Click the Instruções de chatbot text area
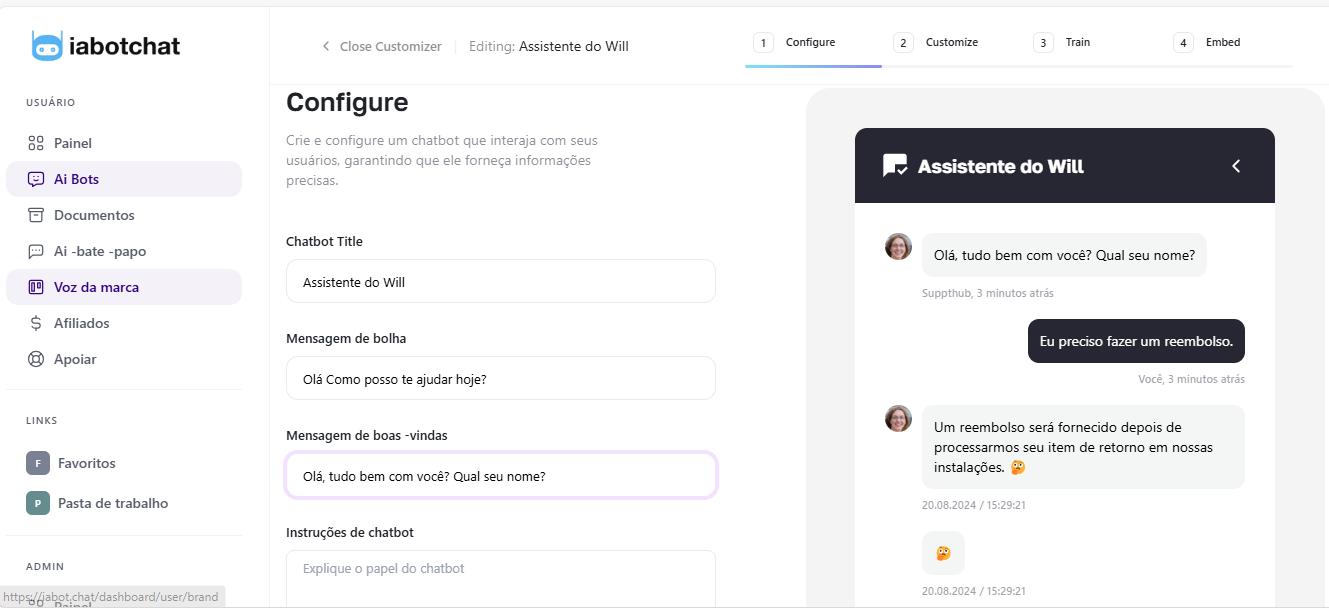1329x608 pixels. point(500,578)
